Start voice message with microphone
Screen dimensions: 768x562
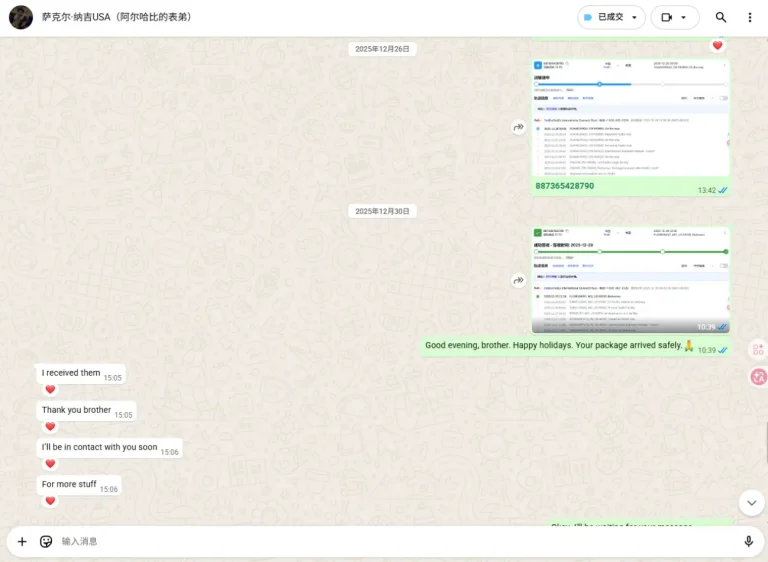(748, 541)
